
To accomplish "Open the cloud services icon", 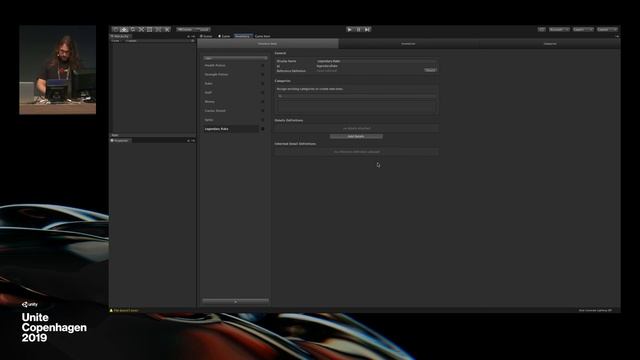I will coord(542,29).
